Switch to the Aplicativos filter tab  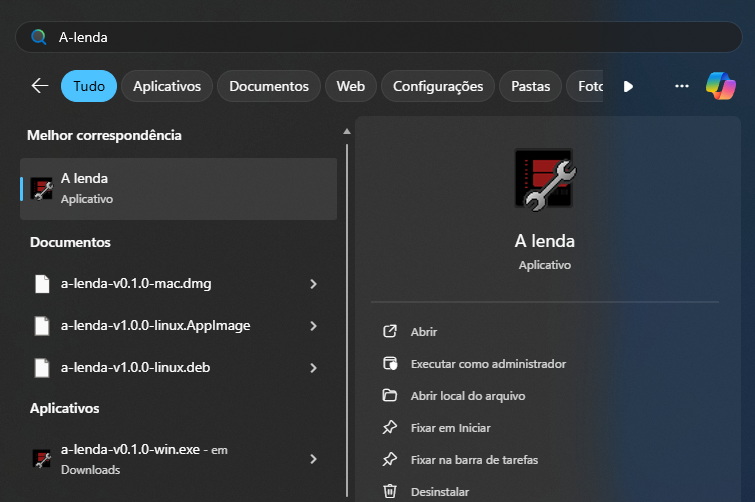[x=167, y=86]
